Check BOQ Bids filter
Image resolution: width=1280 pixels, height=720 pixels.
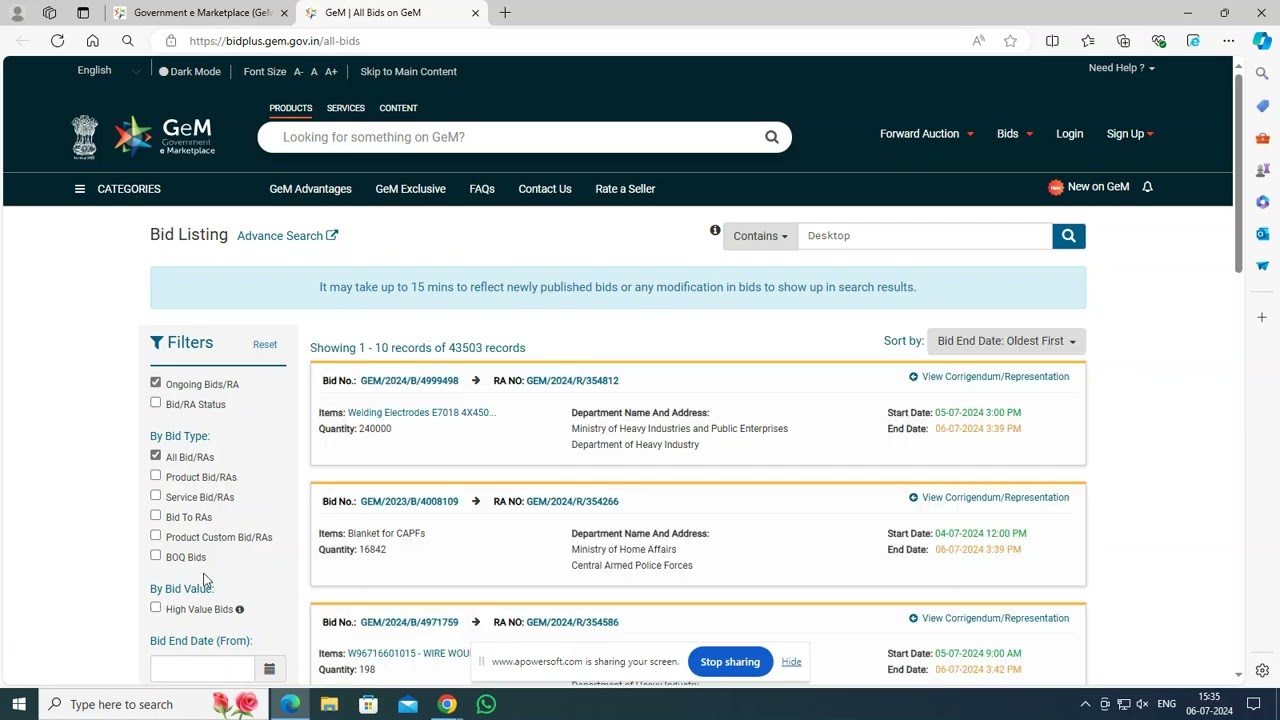click(x=155, y=556)
